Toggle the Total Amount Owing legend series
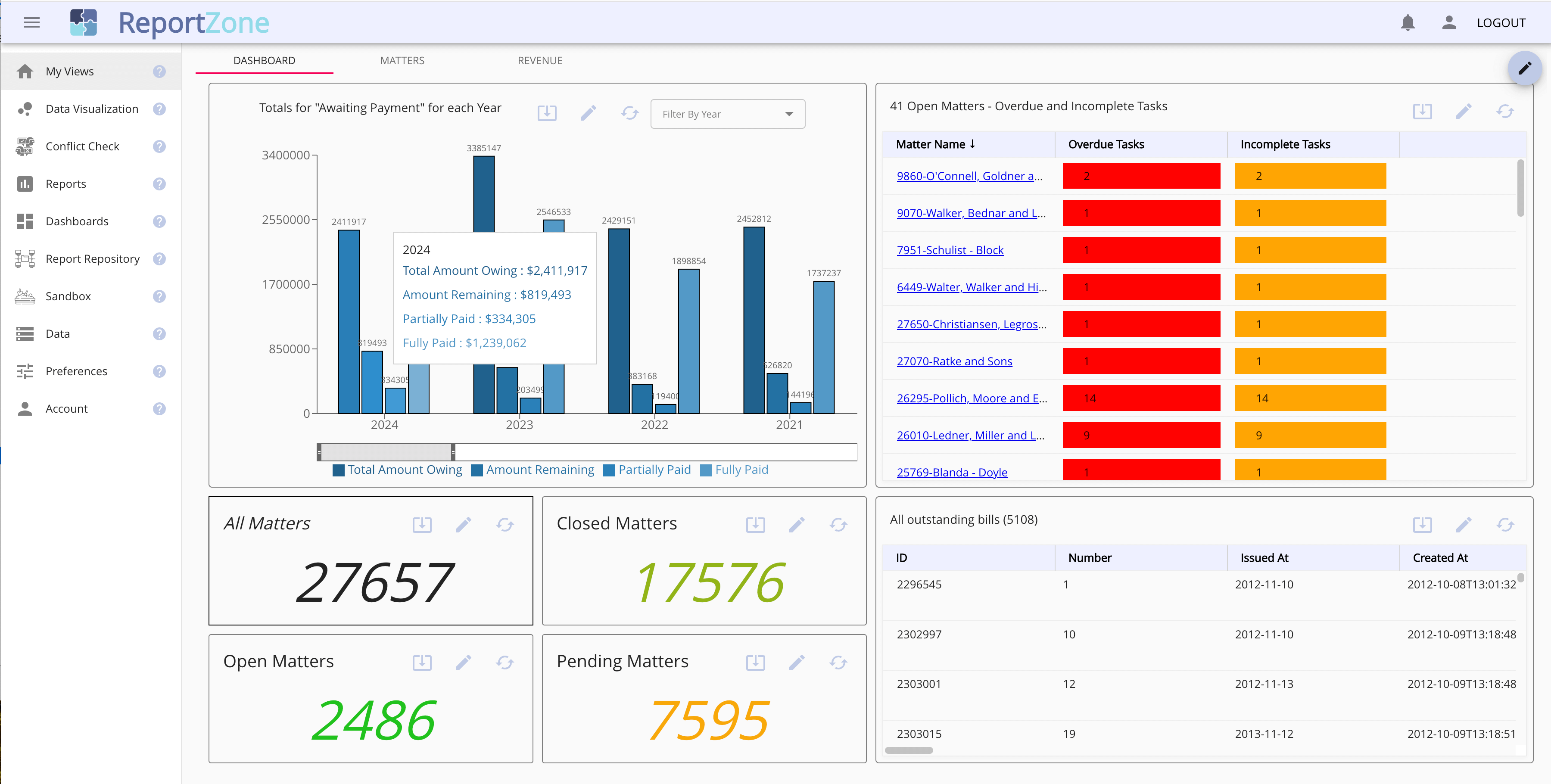 pyautogui.click(x=397, y=470)
